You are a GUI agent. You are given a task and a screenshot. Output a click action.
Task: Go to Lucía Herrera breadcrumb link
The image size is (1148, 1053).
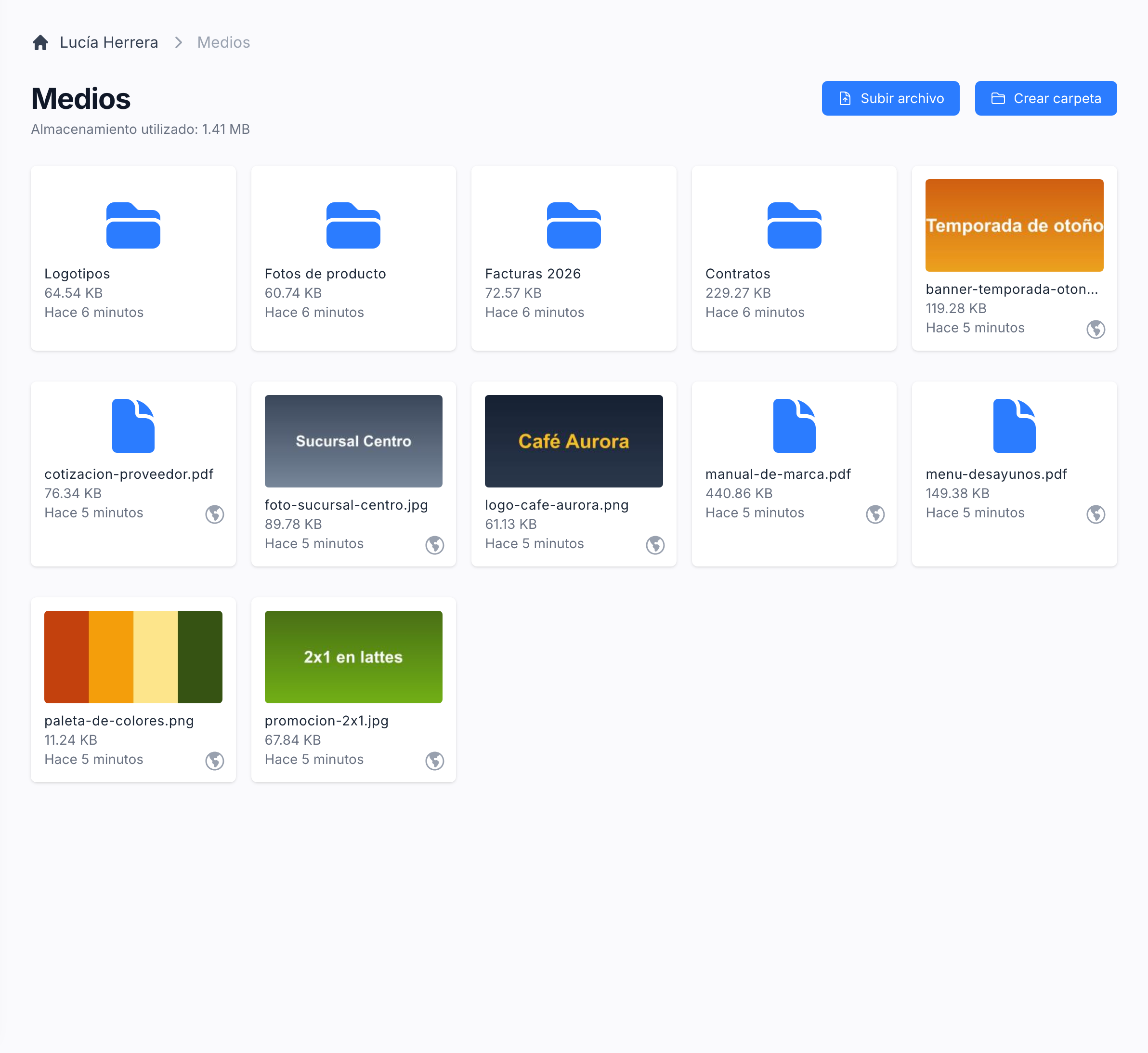point(109,43)
